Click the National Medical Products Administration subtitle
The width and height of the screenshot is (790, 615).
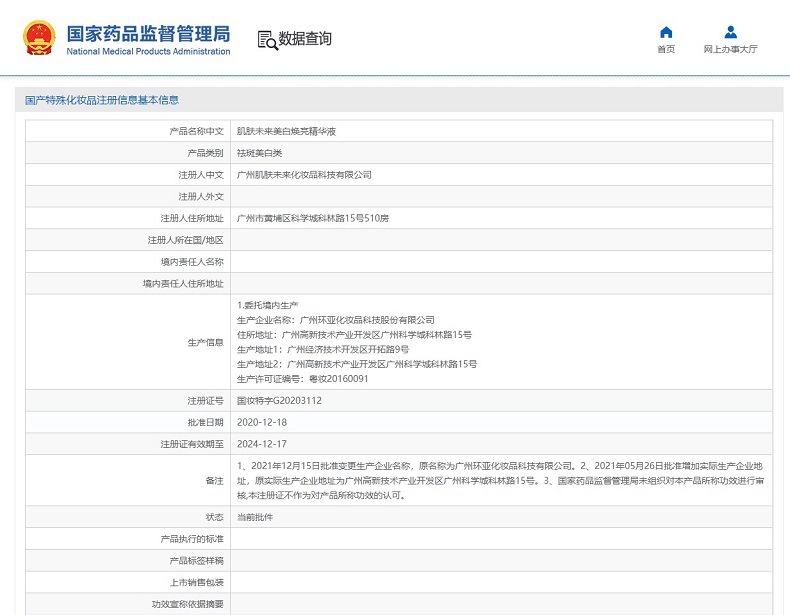click(148, 52)
